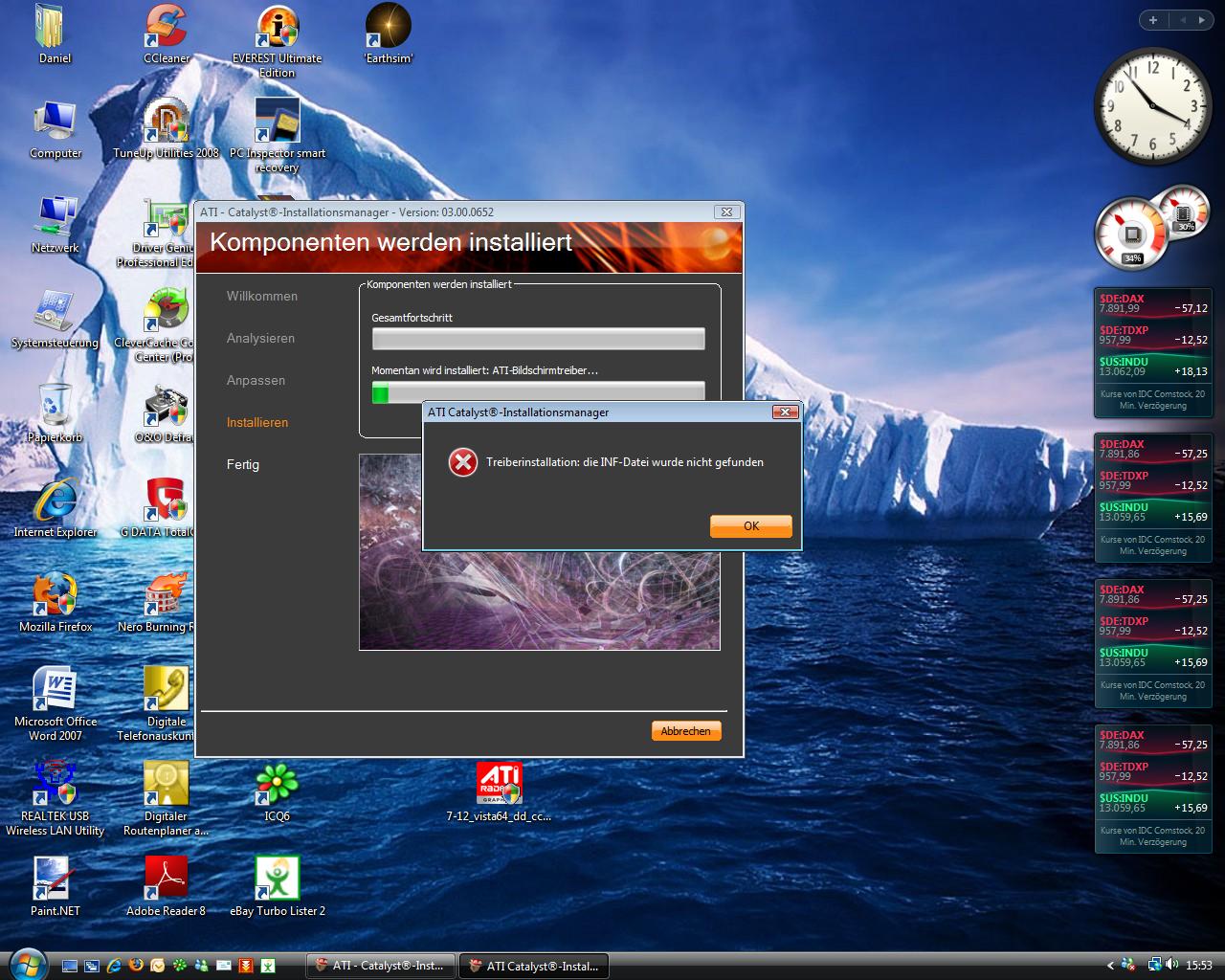Click OK in the driver installation error dialog
This screenshot has height=980, width=1225.
(x=751, y=525)
